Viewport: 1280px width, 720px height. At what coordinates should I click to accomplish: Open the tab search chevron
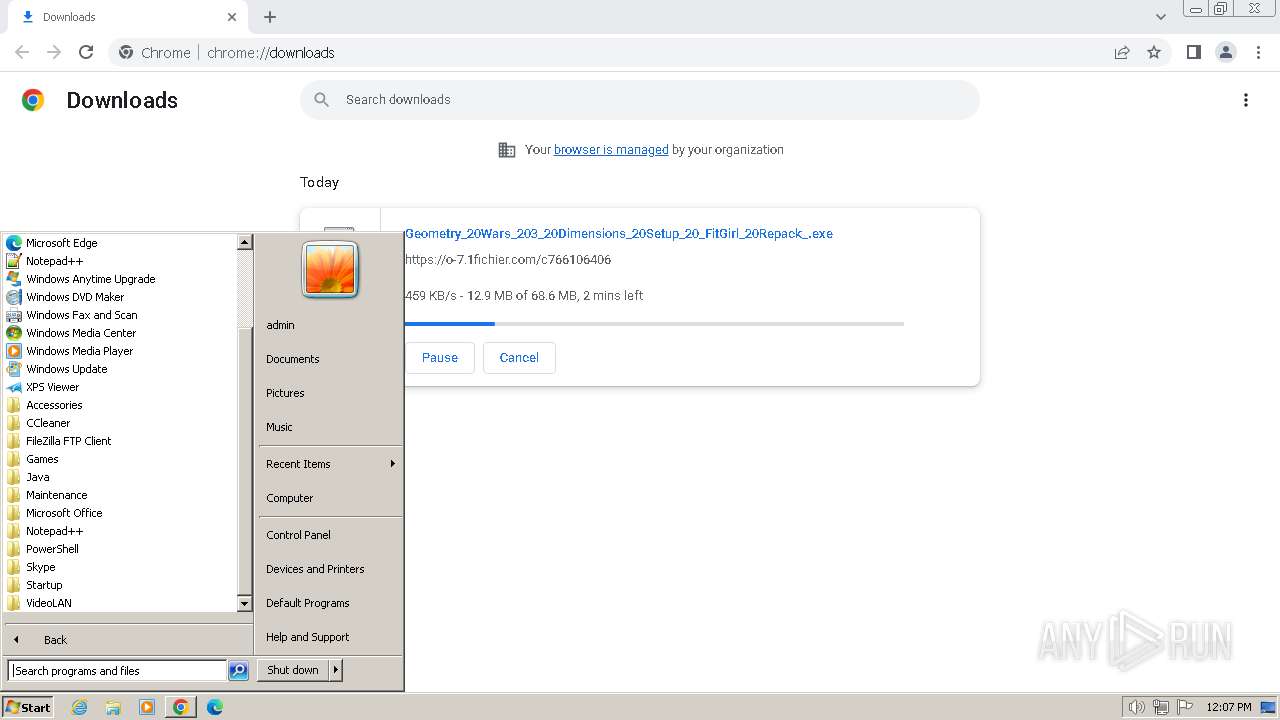point(1161,17)
